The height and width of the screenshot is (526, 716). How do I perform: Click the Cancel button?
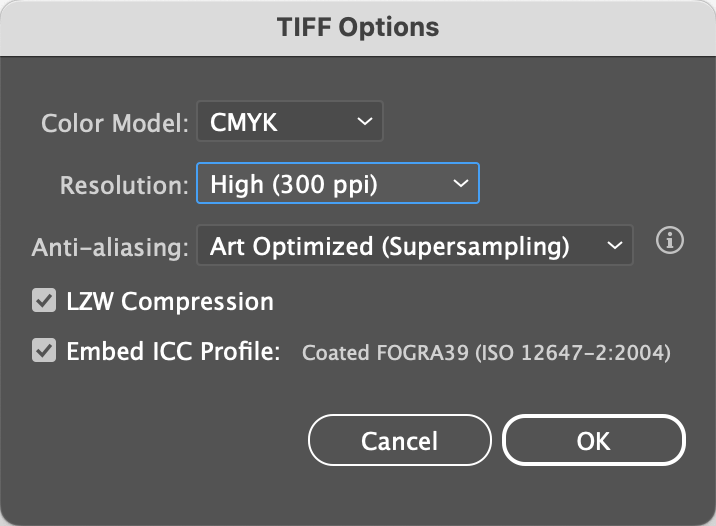(x=400, y=440)
